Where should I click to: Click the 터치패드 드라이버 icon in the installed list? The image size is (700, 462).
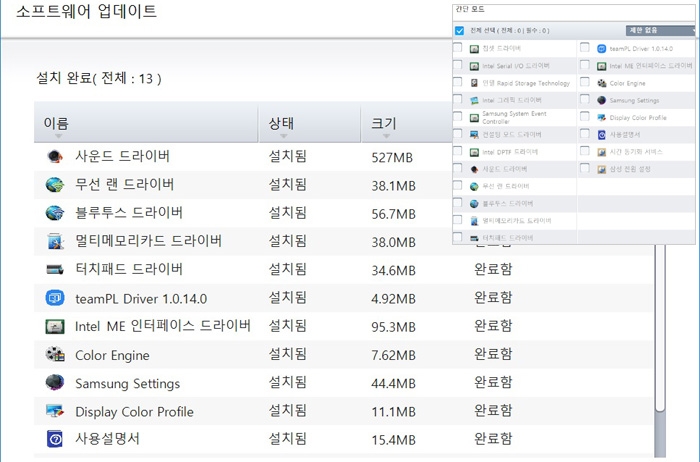click(x=55, y=270)
